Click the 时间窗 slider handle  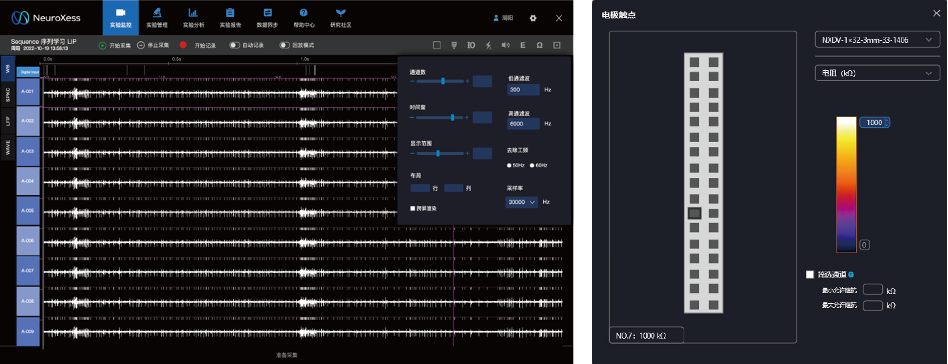[x=453, y=117]
